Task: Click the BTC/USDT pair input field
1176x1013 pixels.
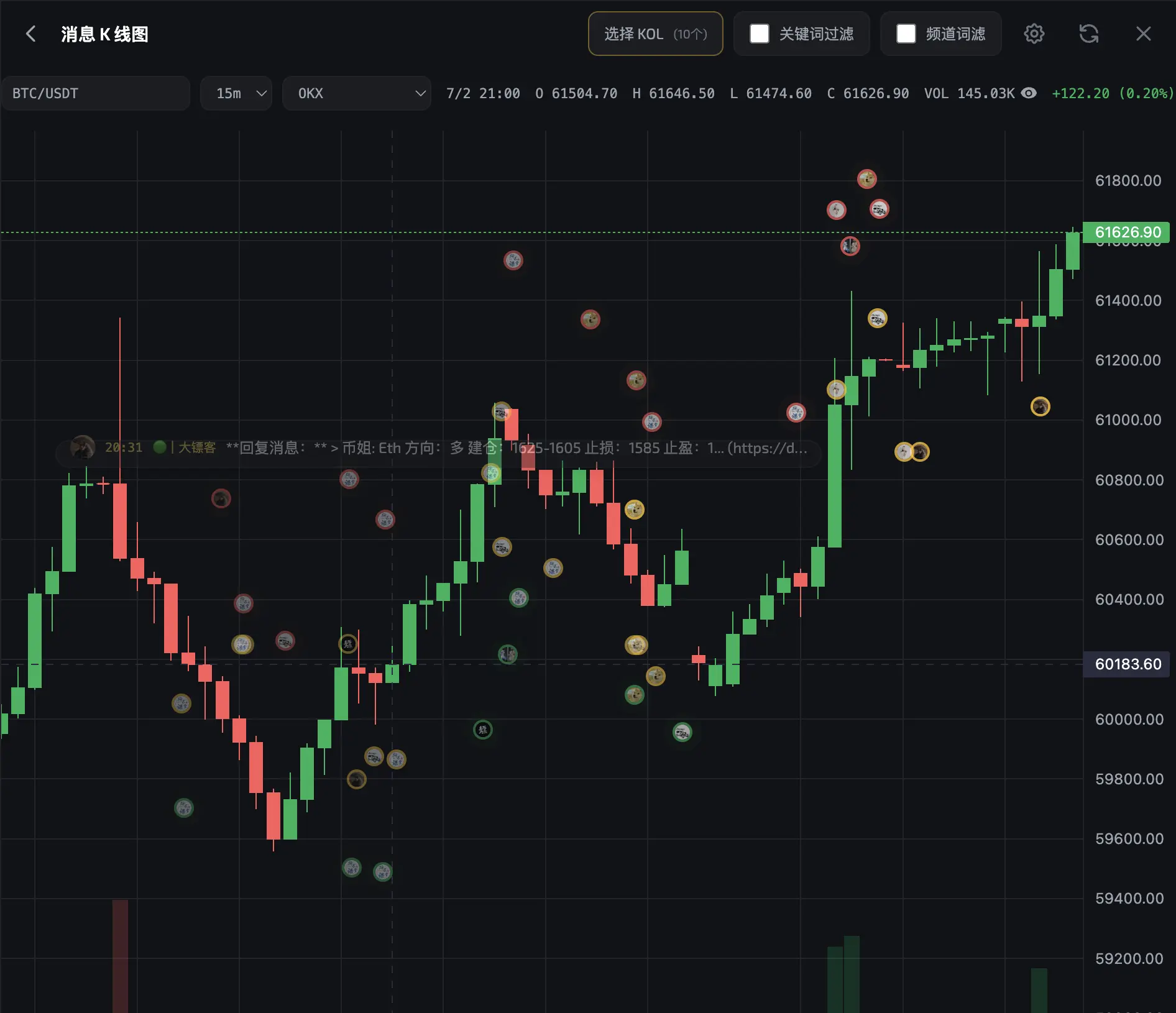Action: pos(96,93)
